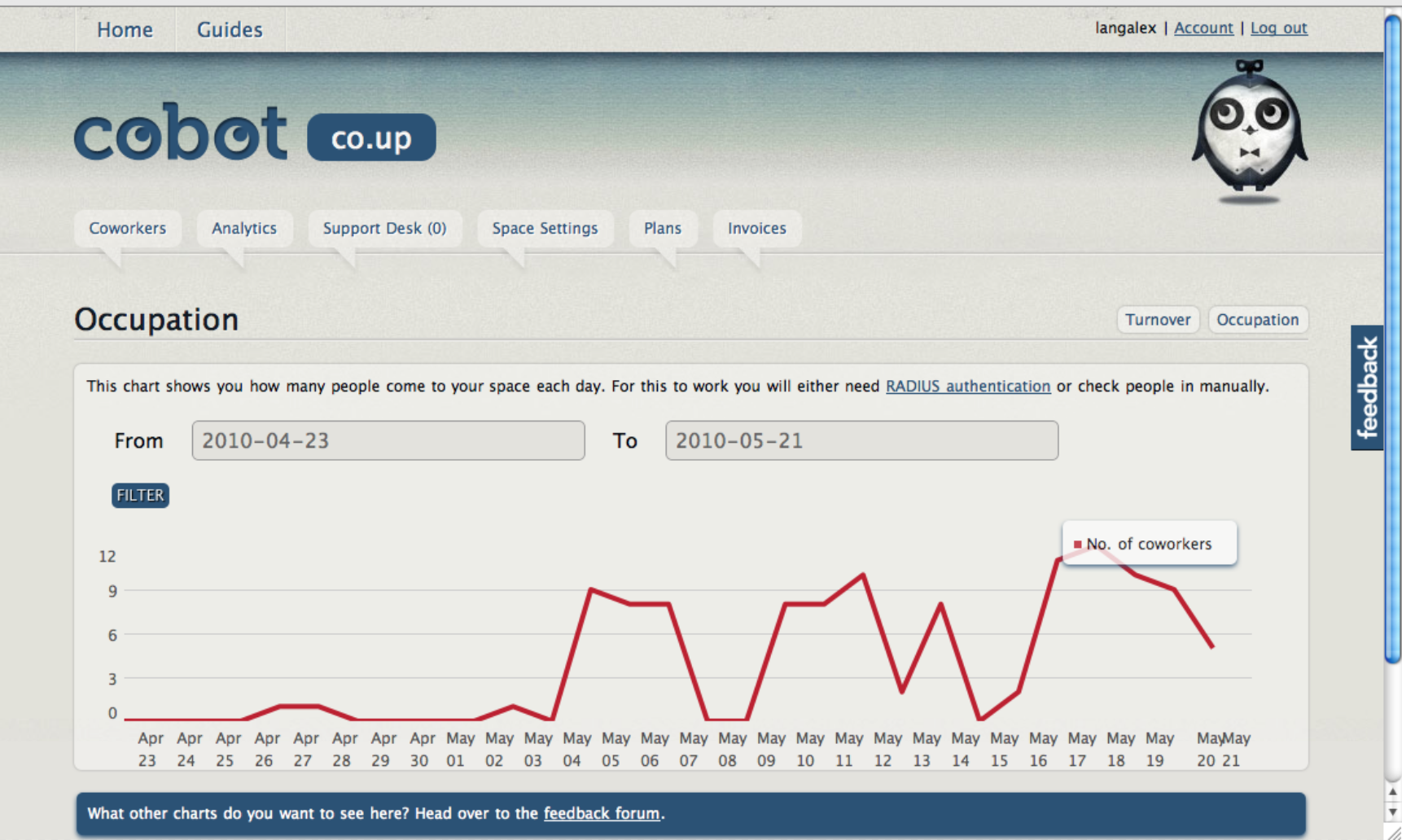1402x840 pixels.
Task: Follow the RADIUS authentication link
Action: tap(968, 386)
